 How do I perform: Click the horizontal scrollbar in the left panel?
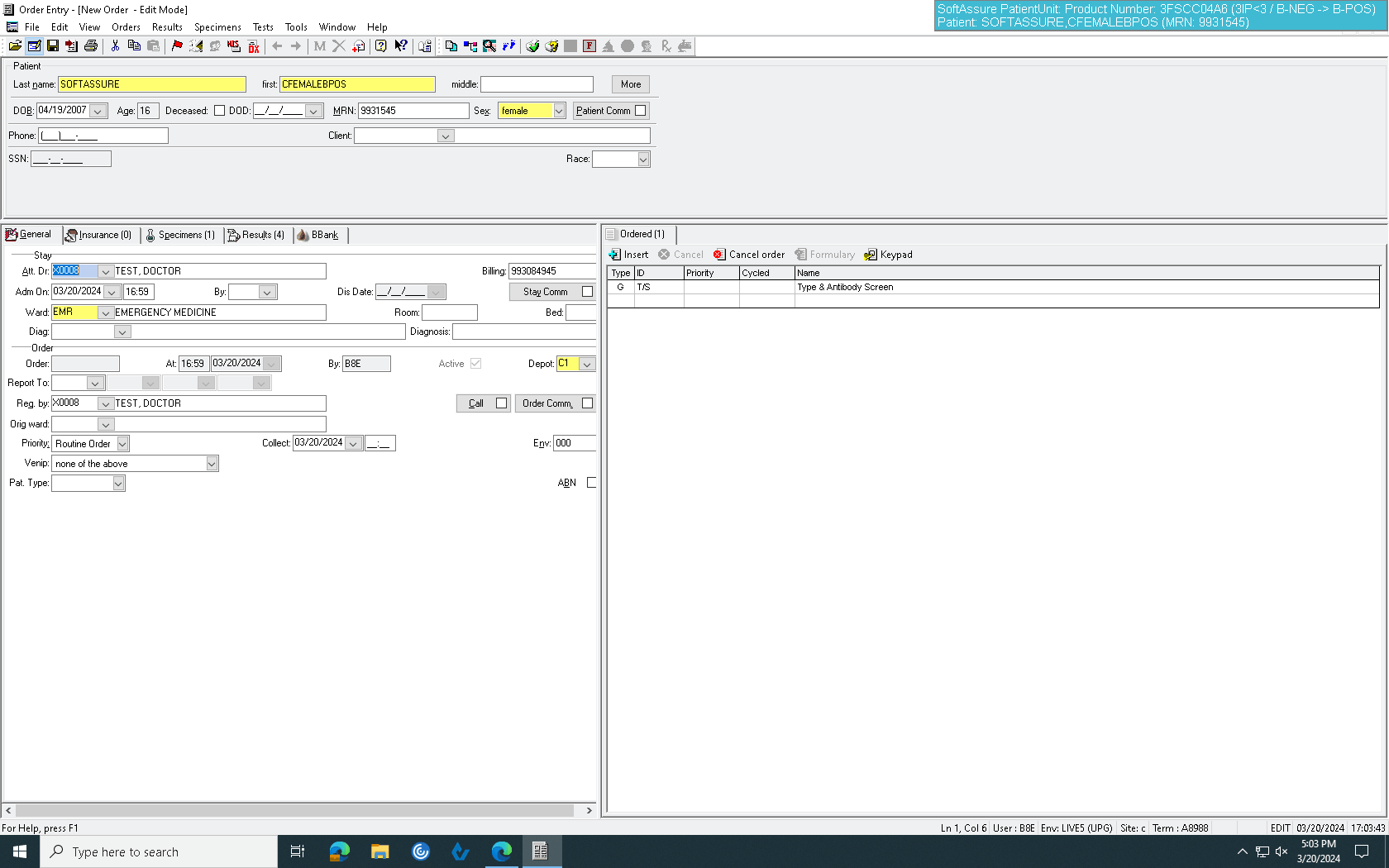tap(298, 811)
